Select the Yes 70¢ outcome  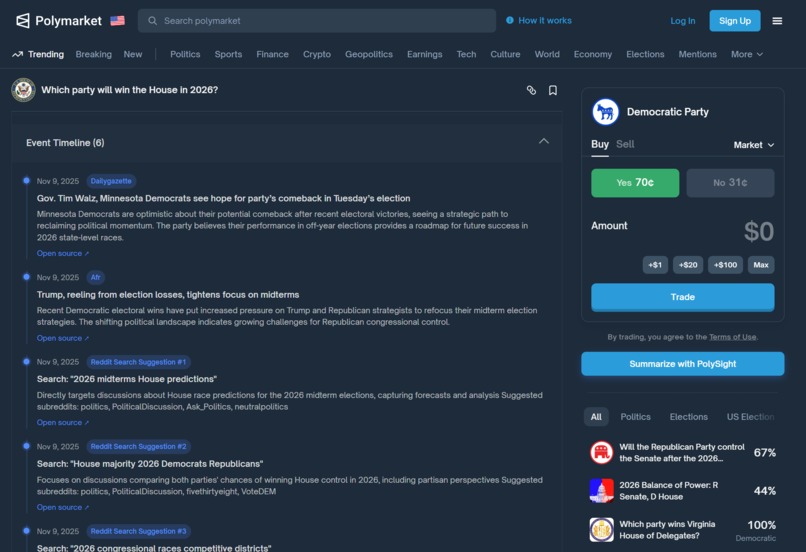click(x=635, y=183)
